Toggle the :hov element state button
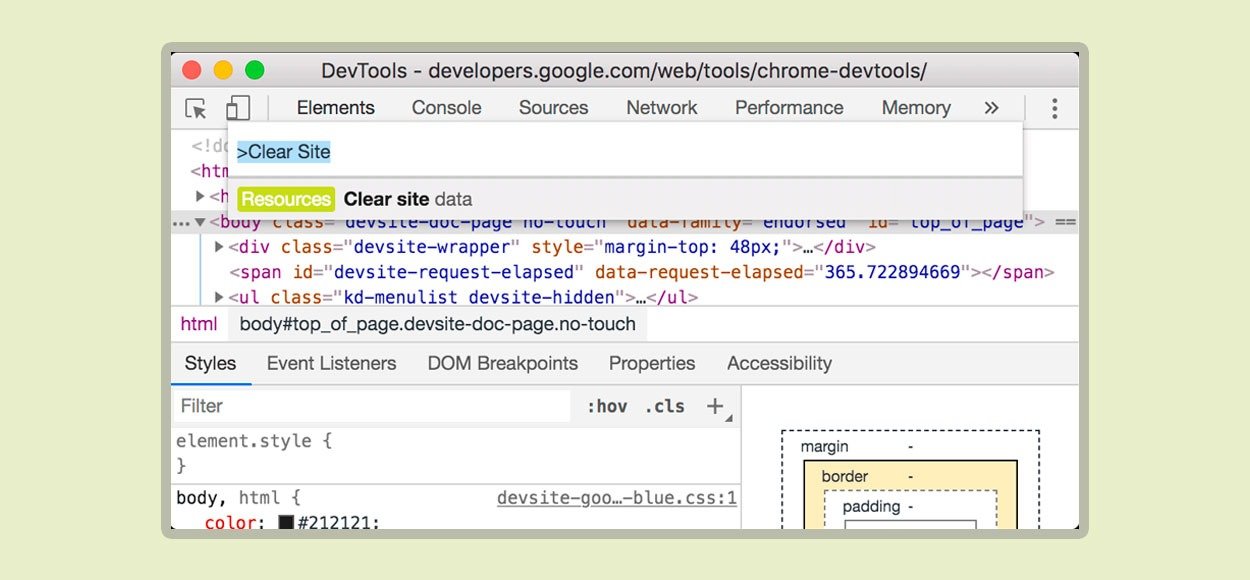This screenshot has width=1250, height=580. [607, 406]
